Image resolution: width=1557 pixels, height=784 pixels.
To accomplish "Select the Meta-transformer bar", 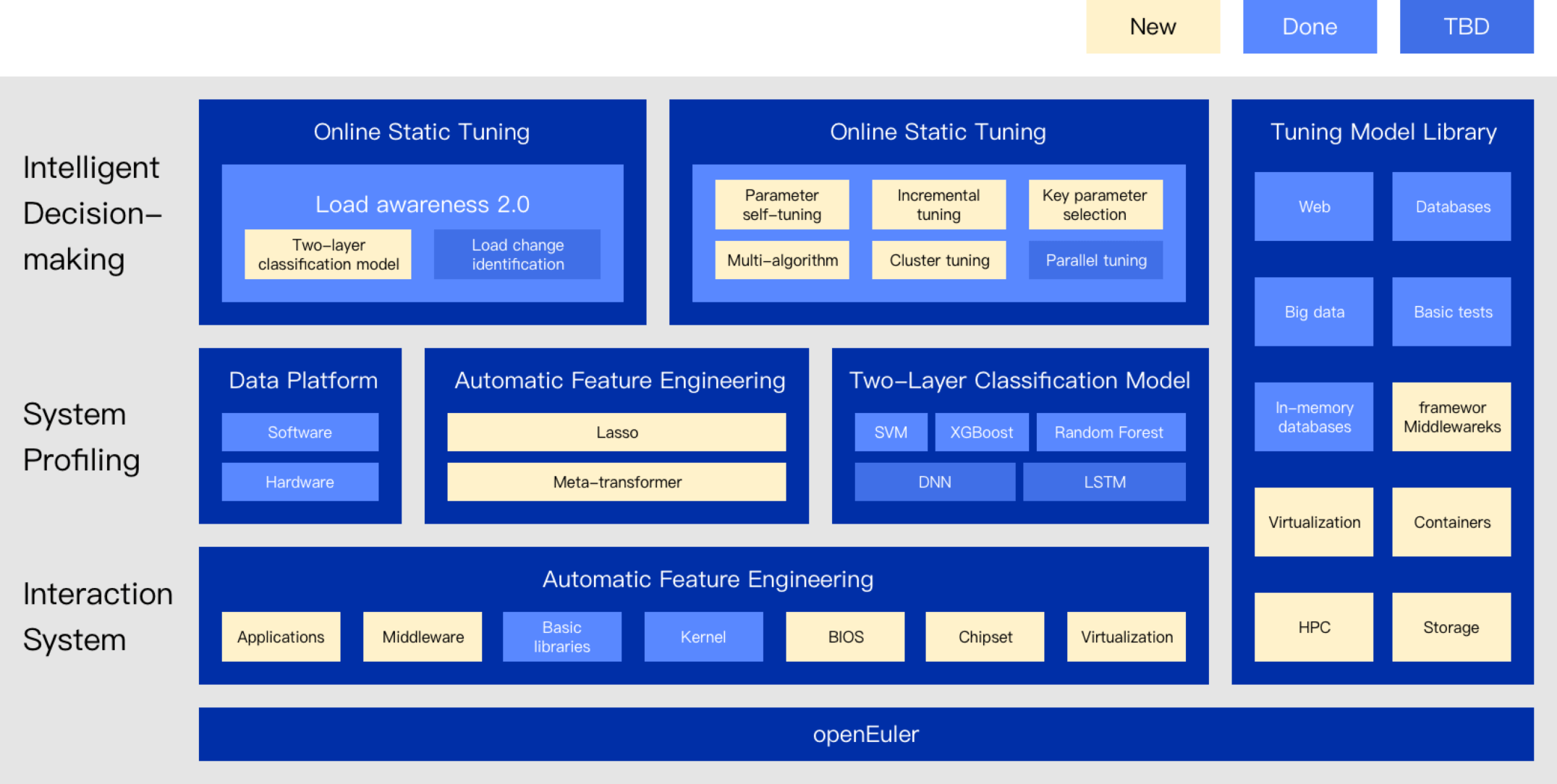I will coord(616,482).
